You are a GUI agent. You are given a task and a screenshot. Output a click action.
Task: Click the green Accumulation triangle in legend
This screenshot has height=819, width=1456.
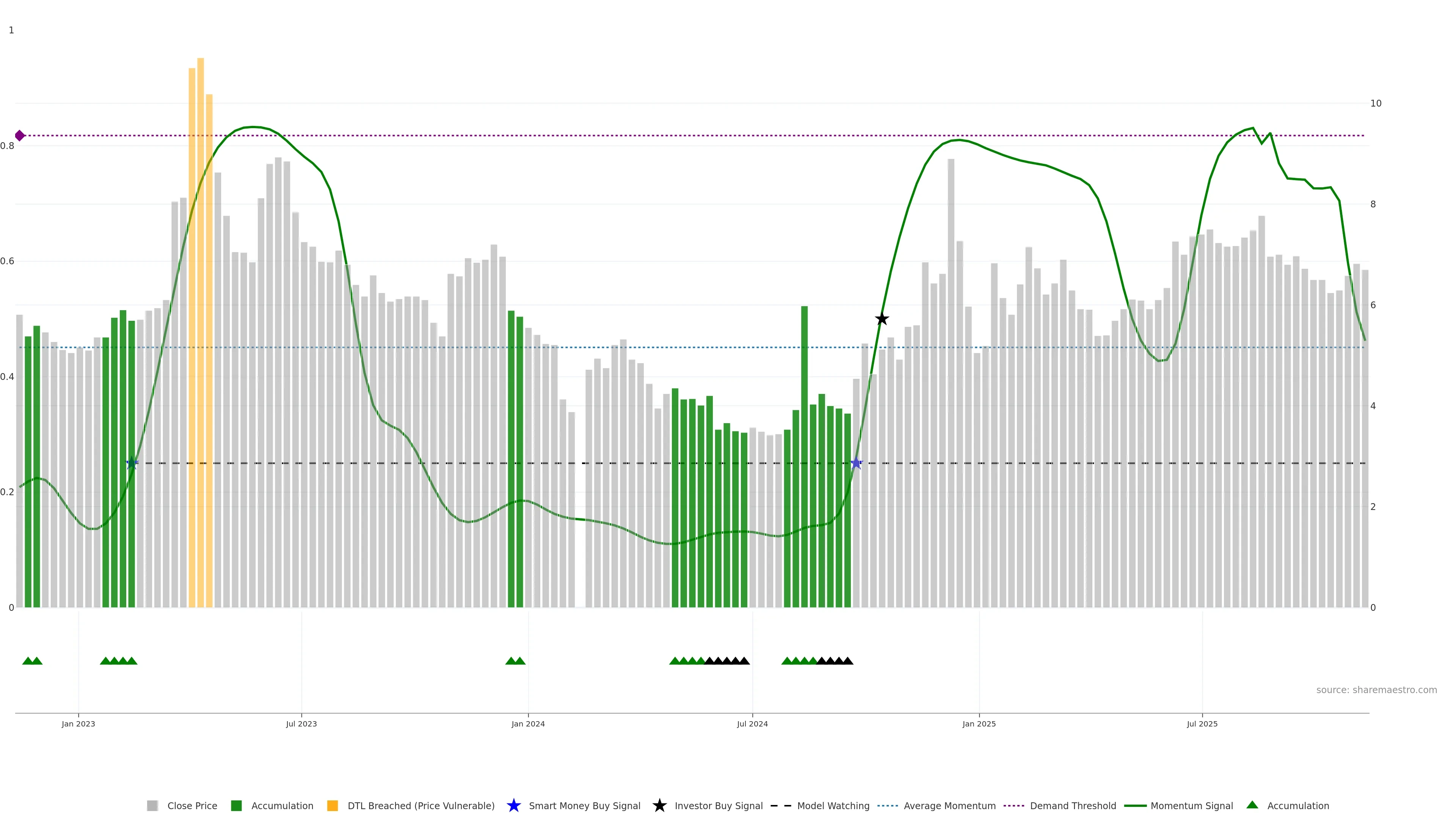click(1252, 805)
